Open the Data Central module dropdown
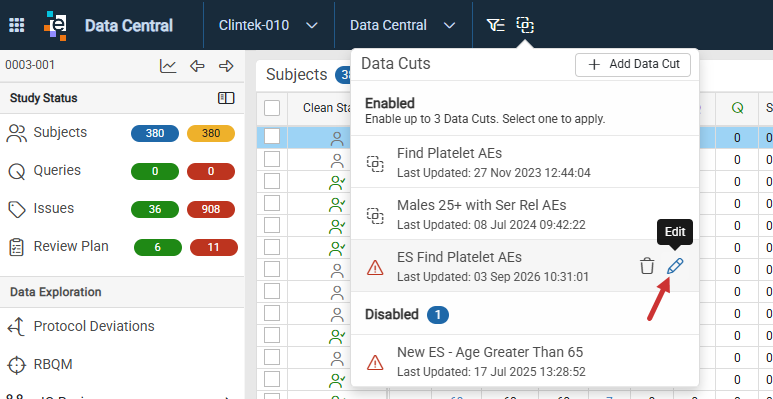This screenshot has height=399, width=773. (x=403, y=25)
